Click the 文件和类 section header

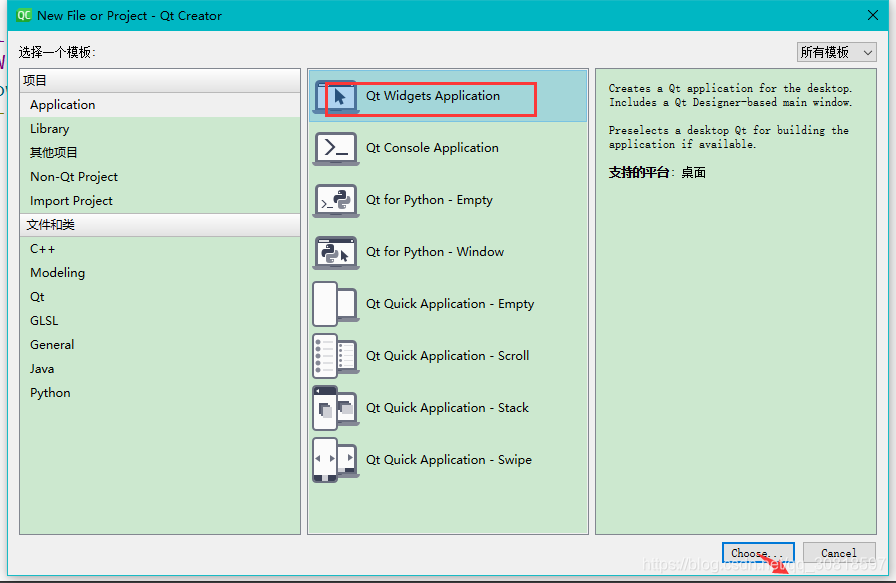point(160,225)
